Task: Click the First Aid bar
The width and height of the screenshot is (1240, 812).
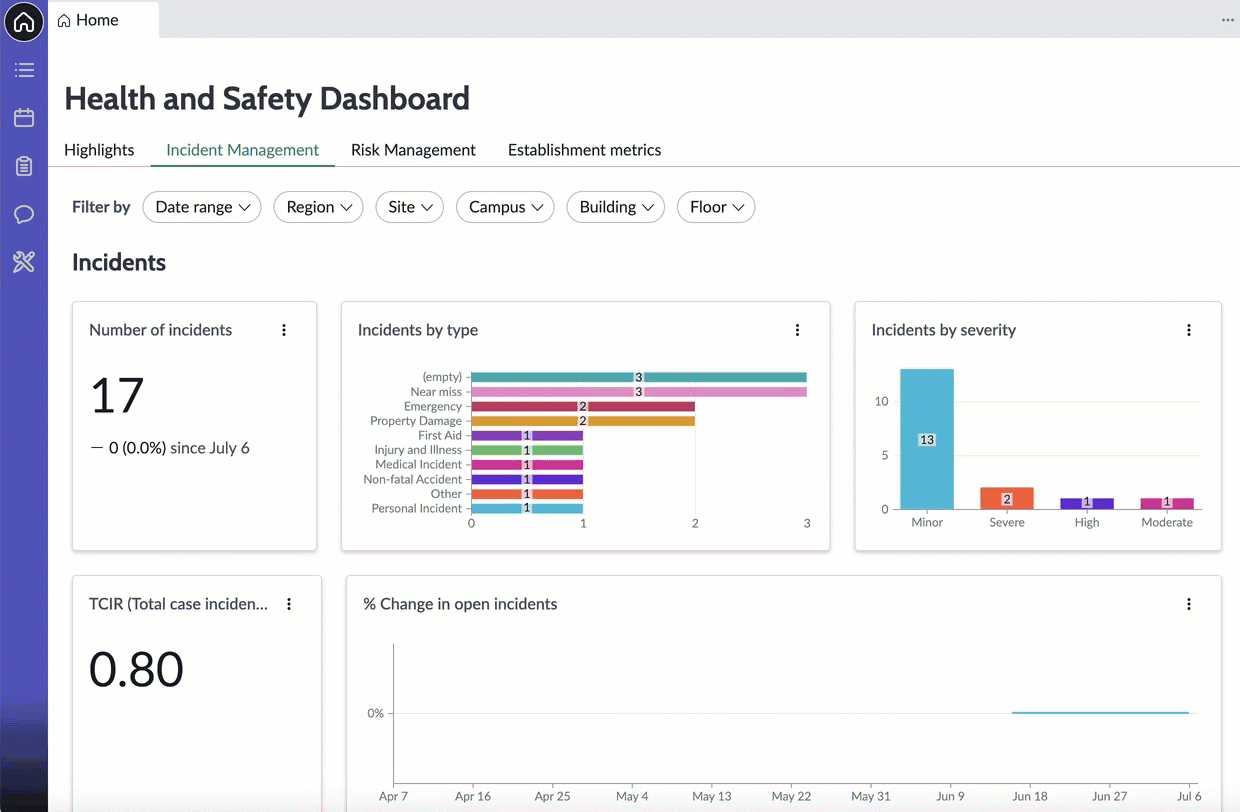Action: pyautogui.click(x=527, y=436)
